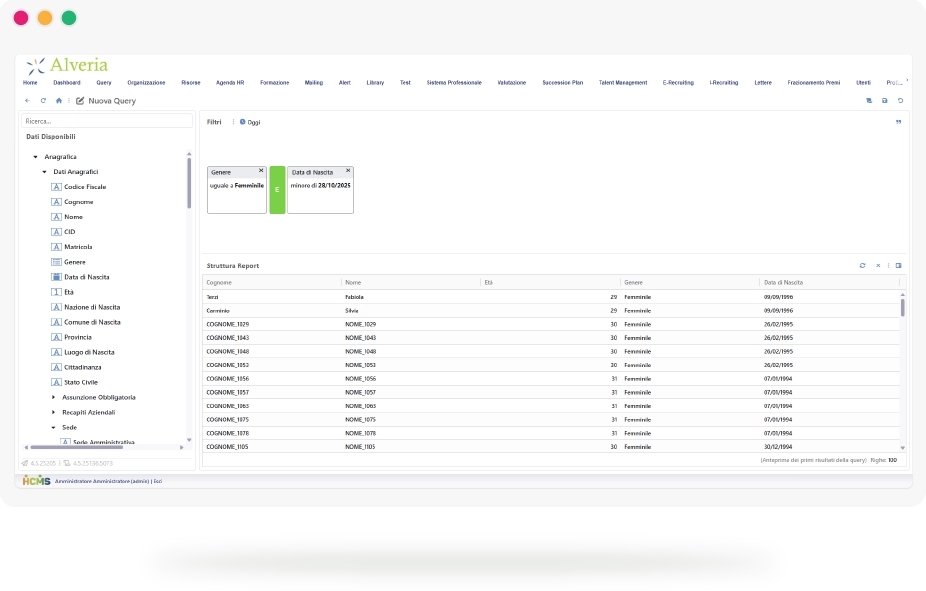Click the field icon beside Matricola
This screenshot has width=926, height=591.
tap(56, 247)
